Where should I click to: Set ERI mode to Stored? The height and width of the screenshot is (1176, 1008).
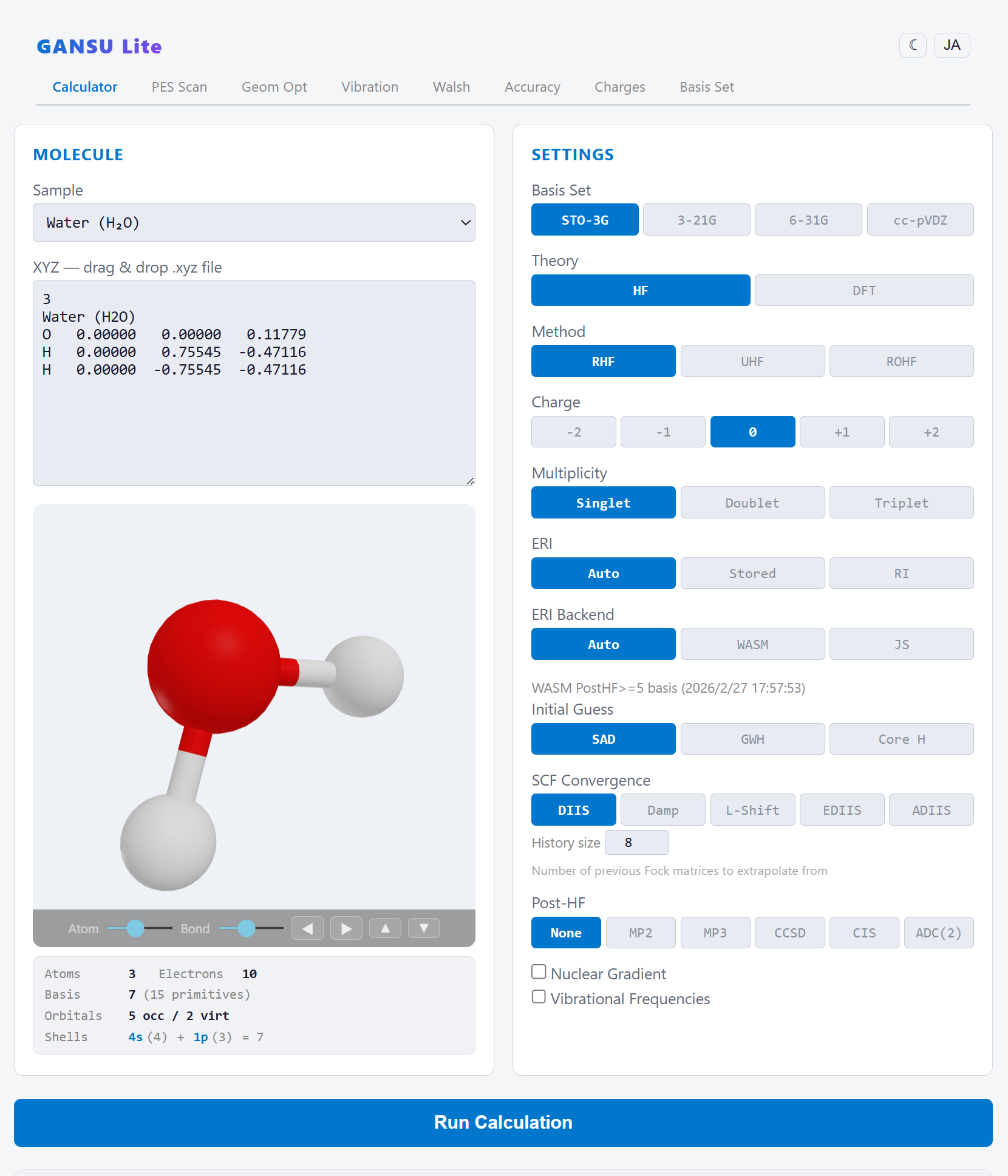(752, 573)
